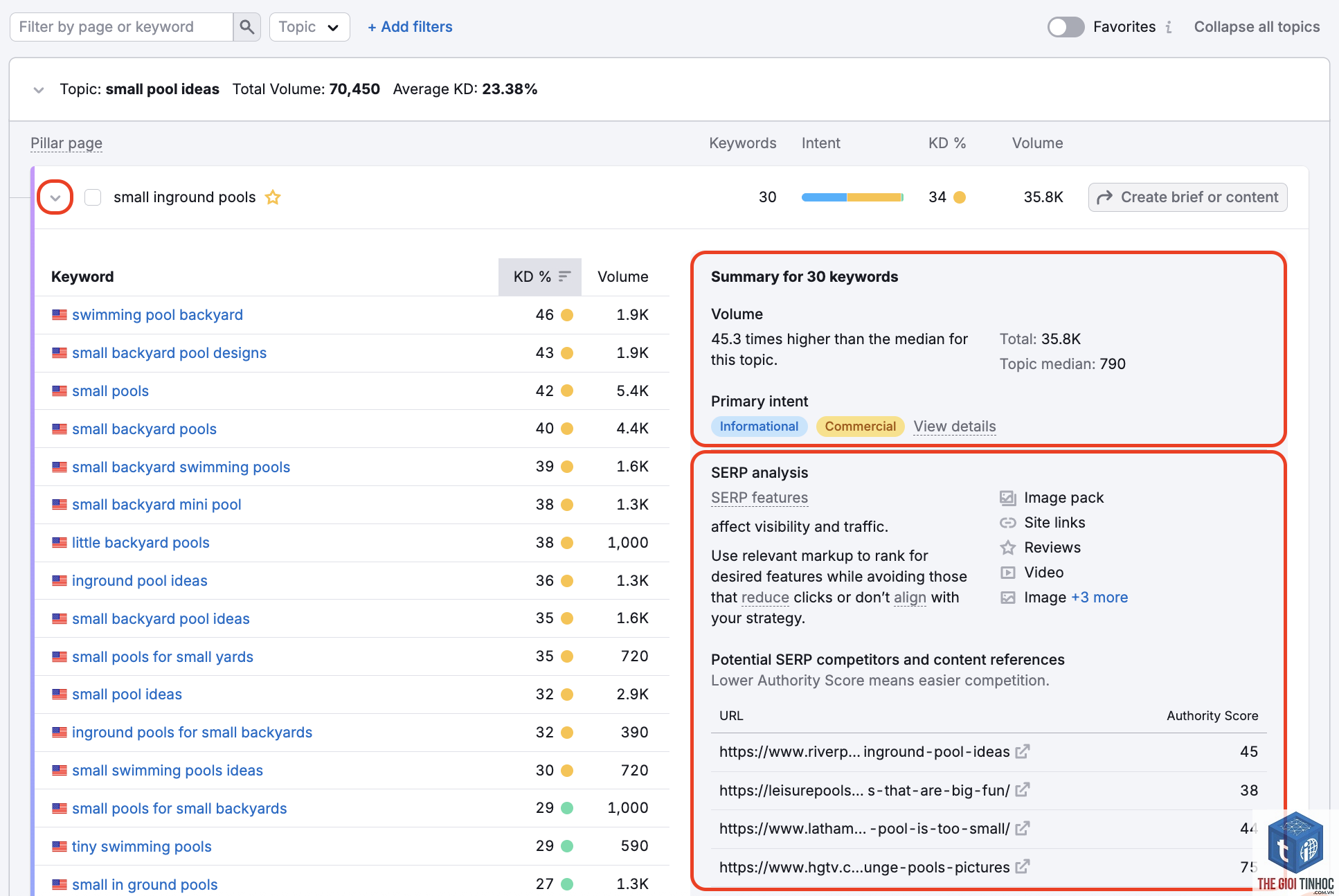Viewport: 1339px width, 896px height.
Task: Click the Image pack SERP feature icon
Action: click(x=1007, y=498)
